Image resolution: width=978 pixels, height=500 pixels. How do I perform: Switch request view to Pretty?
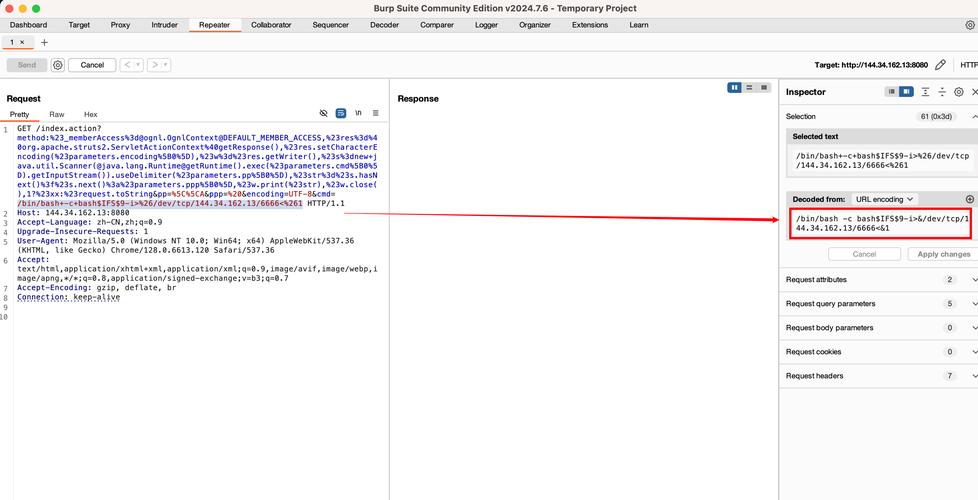[x=19, y=115]
